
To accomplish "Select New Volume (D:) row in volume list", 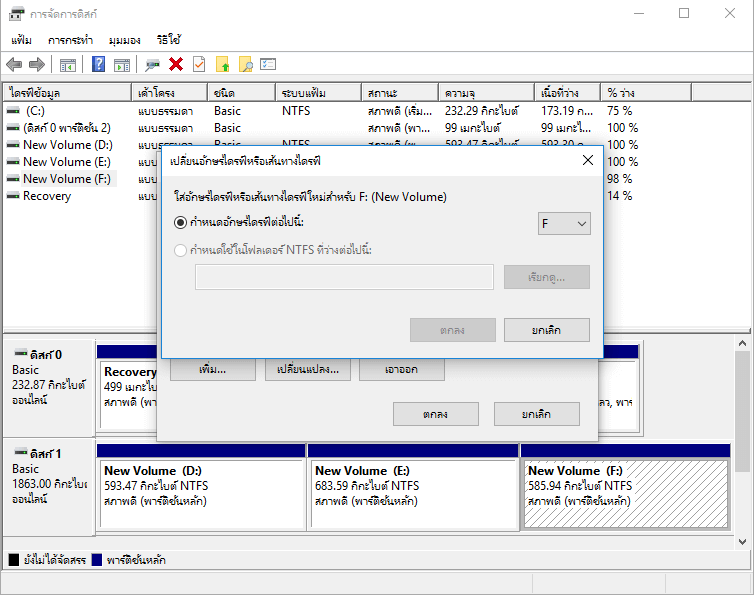I will tap(67, 145).
